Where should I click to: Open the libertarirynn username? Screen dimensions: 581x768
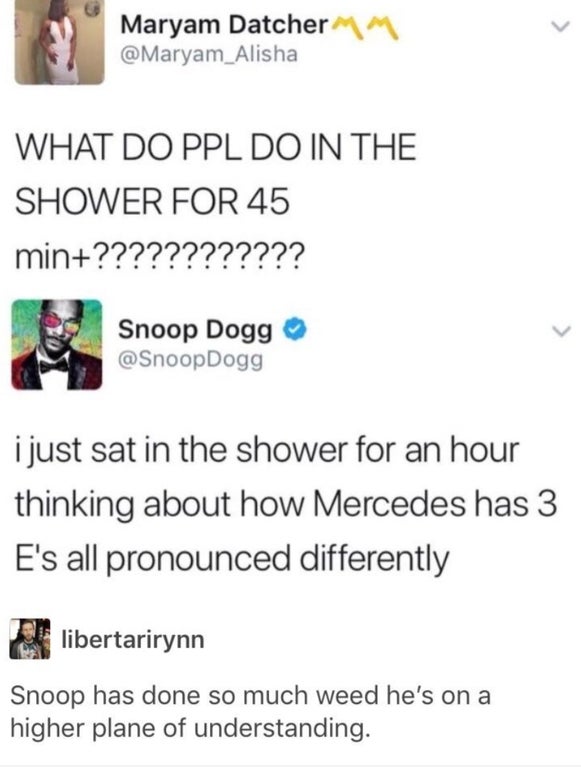(x=133, y=639)
